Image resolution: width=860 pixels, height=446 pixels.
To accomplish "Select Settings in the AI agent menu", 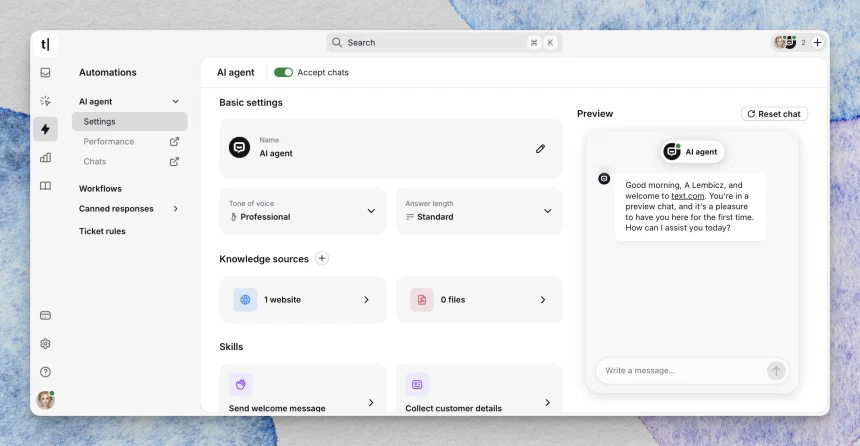I will 129,121.
